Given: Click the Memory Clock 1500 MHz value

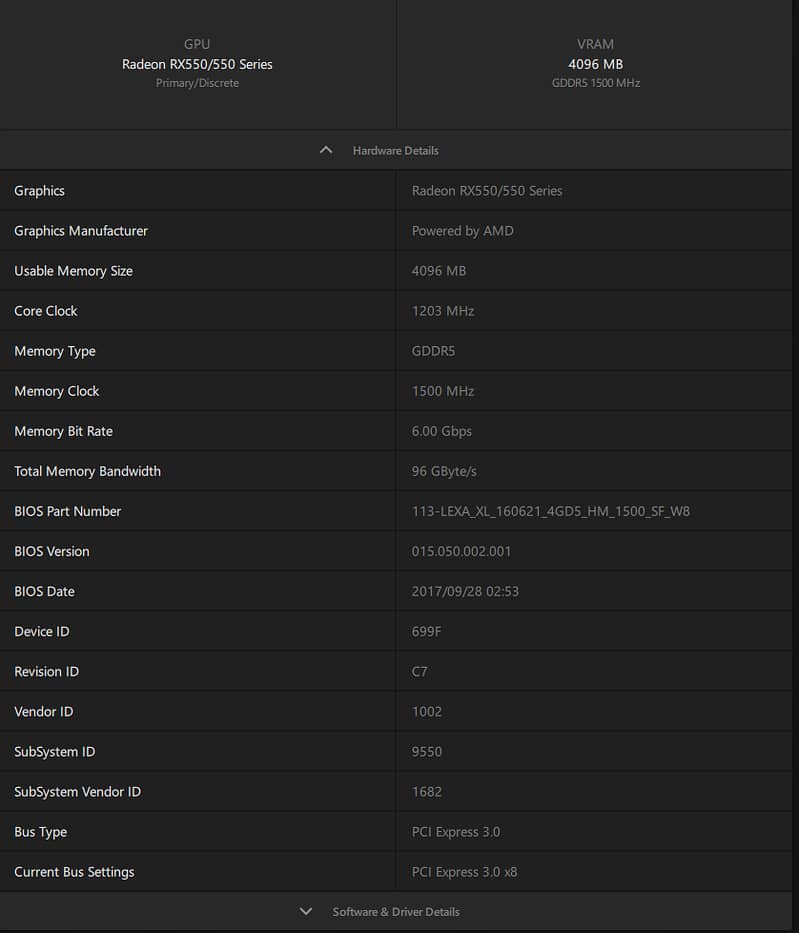Looking at the screenshot, I should [443, 391].
